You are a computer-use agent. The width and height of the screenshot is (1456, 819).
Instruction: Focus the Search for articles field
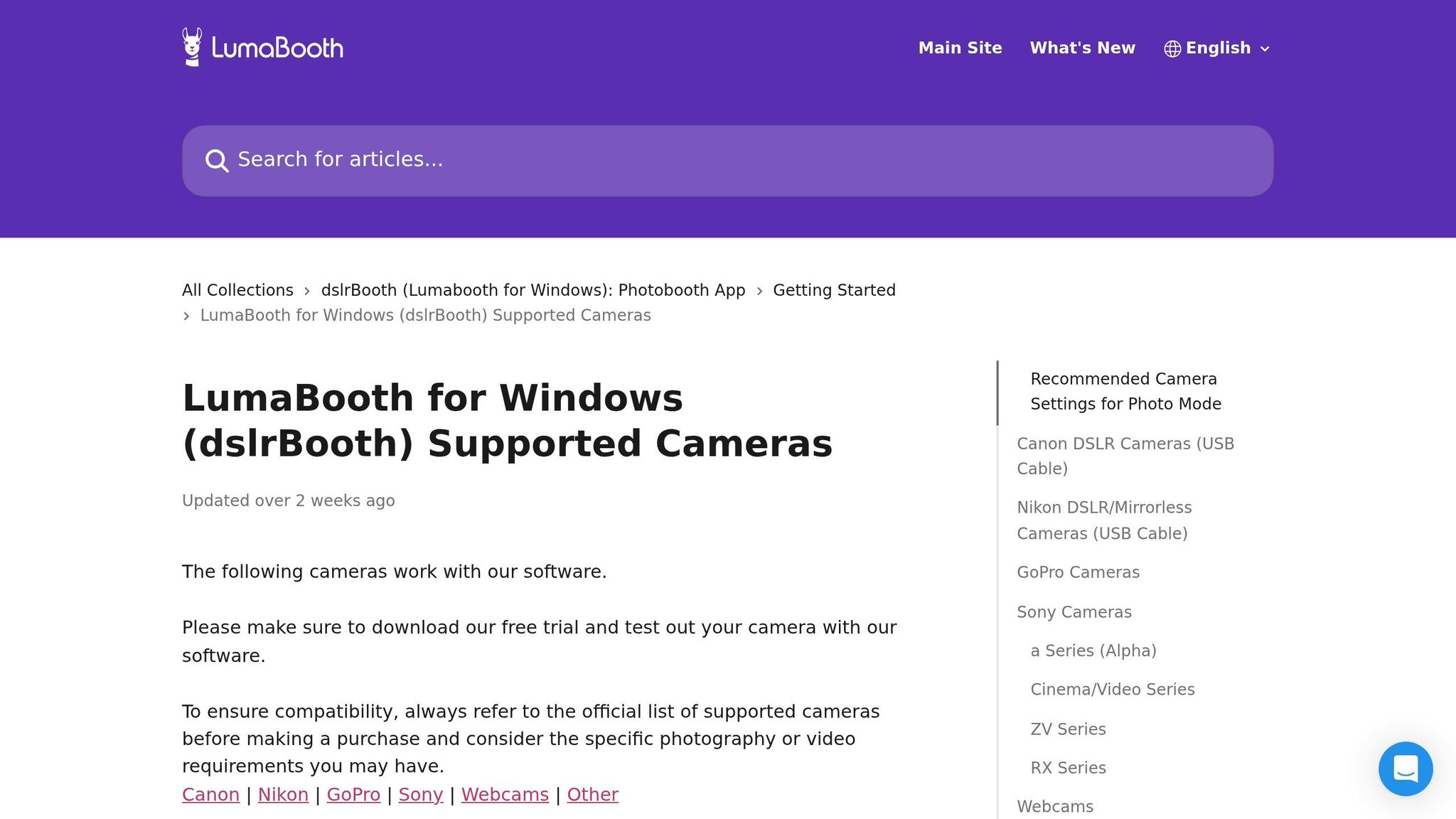tap(727, 161)
